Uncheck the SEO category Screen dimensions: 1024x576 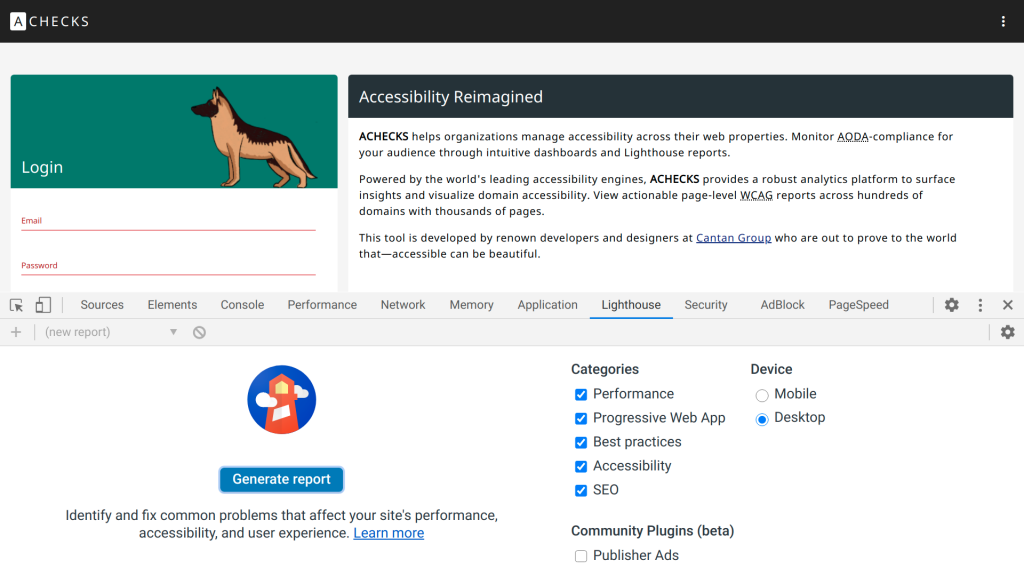tap(581, 490)
